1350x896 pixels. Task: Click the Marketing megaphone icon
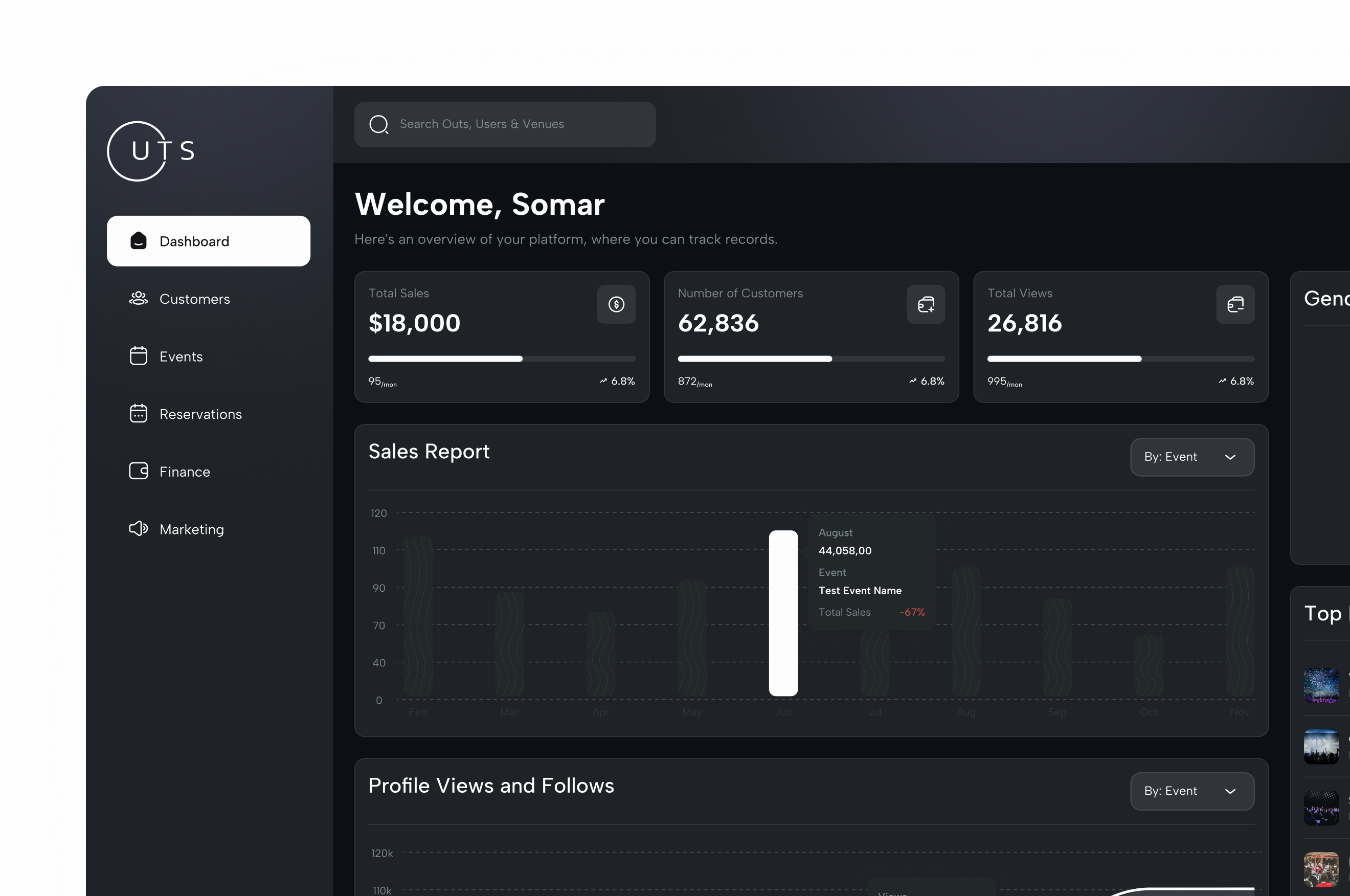point(138,529)
